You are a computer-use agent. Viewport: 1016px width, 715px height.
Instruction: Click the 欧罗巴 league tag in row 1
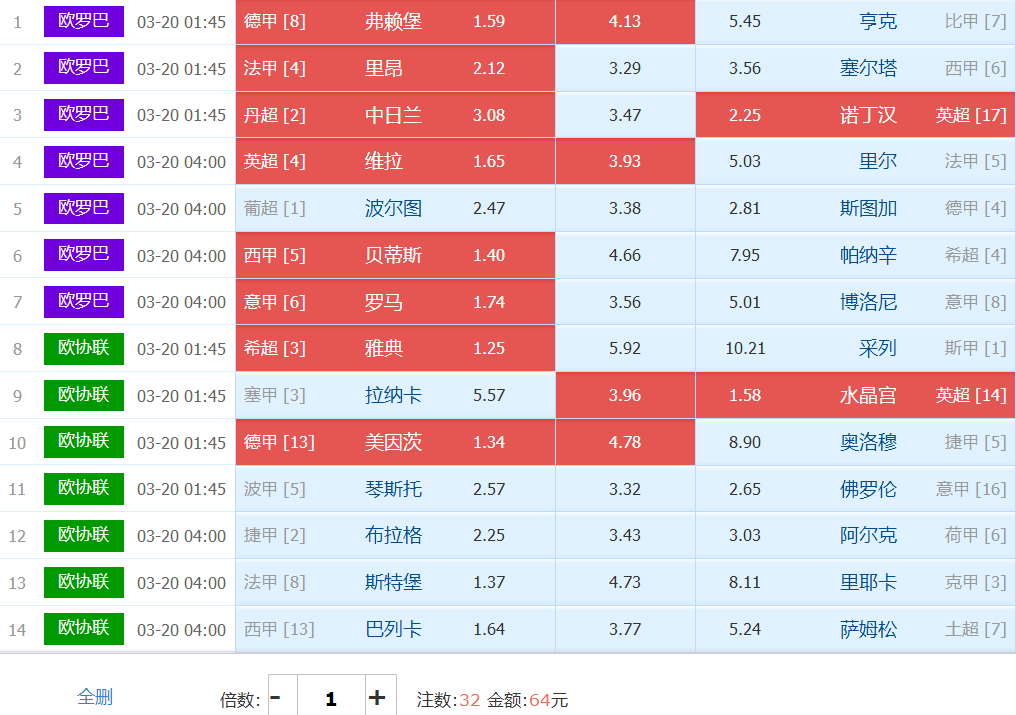pos(84,21)
